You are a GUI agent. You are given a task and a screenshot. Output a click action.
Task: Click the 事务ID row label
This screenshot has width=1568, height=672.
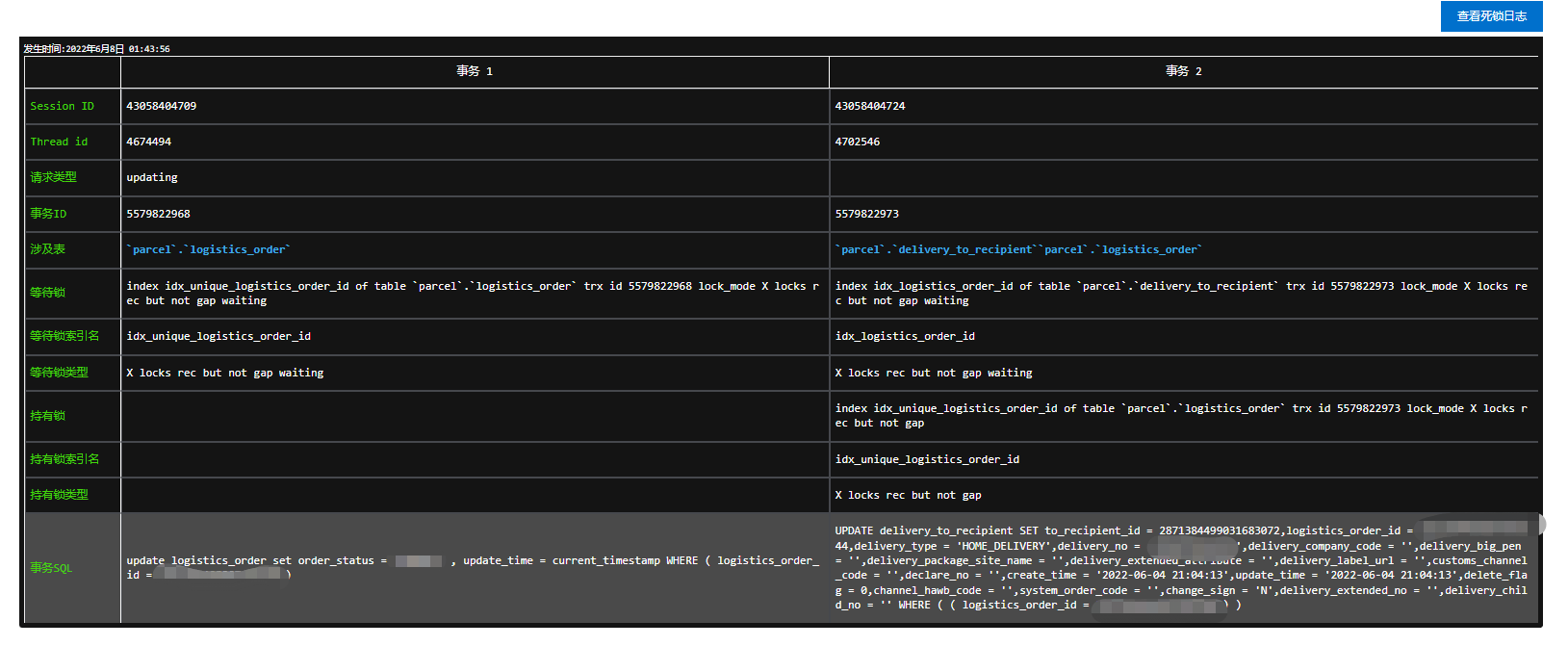[x=48, y=214]
